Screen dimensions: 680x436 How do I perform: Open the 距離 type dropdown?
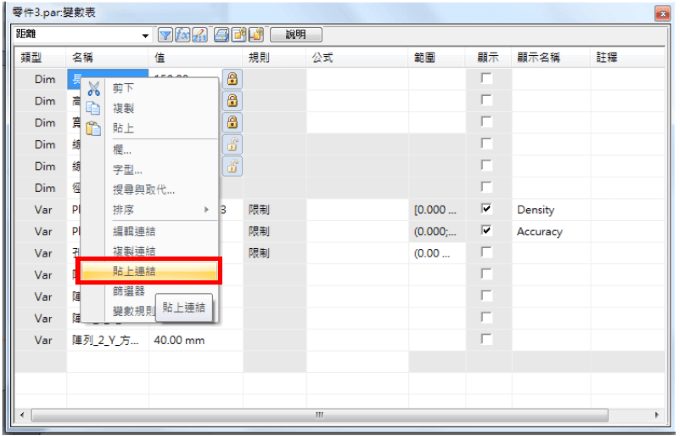pyautogui.click(x=148, y=35)
